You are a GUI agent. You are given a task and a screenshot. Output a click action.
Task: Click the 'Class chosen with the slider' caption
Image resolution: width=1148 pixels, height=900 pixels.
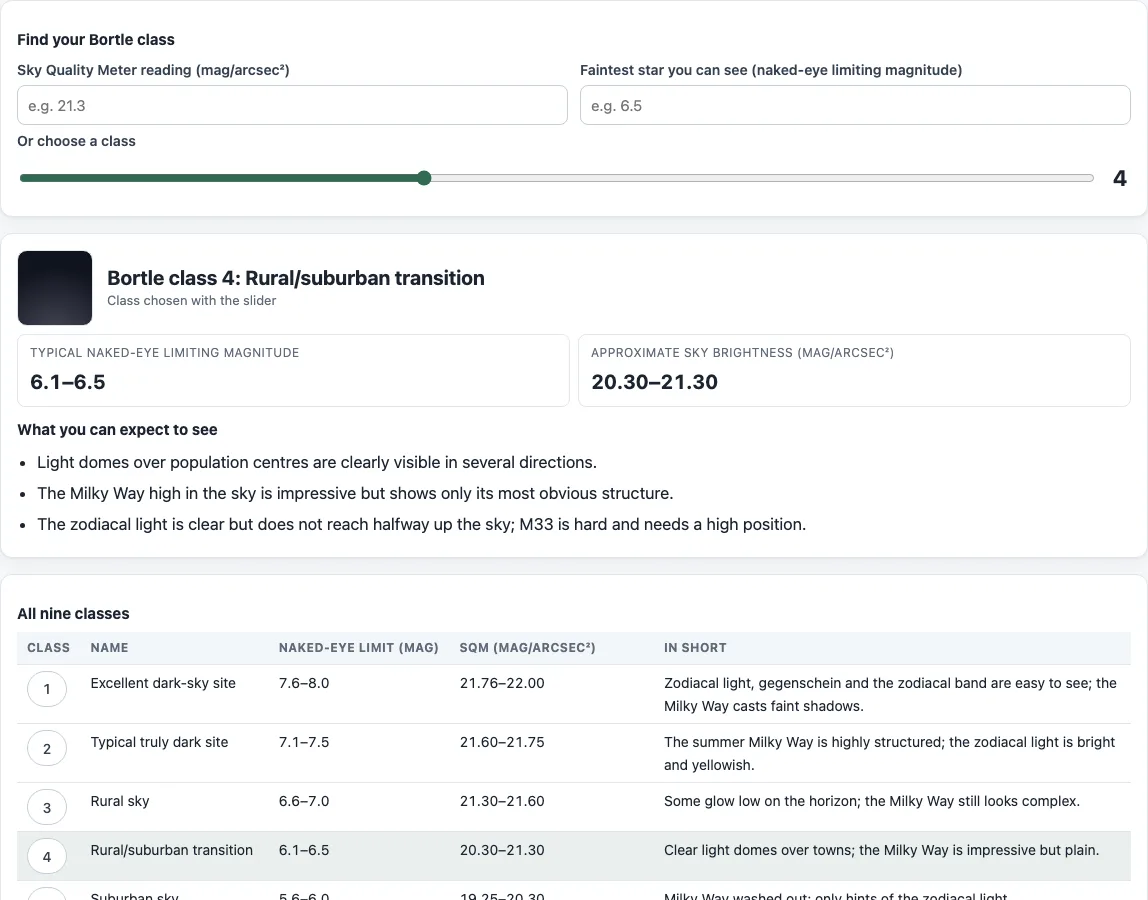click(x=192, y=301)
